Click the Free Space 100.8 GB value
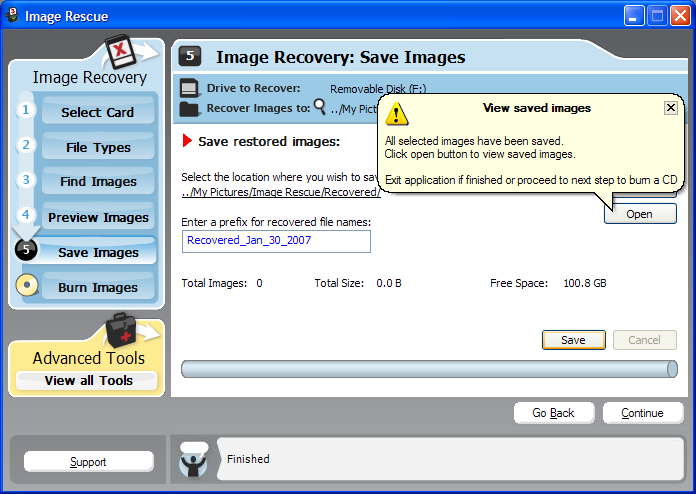696x494 pixels. (x=585, y=283)
